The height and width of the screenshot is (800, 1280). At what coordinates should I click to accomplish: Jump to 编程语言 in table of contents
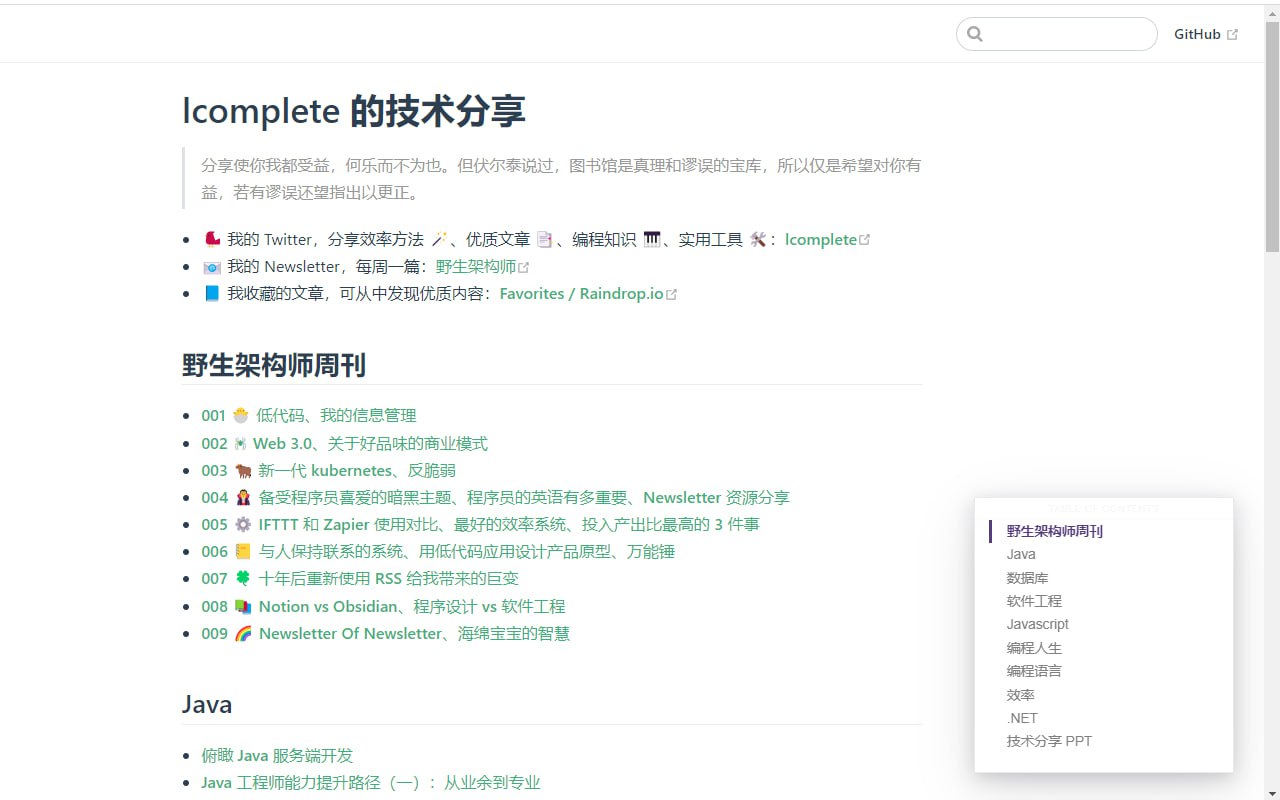click(x=1034, y=671)
